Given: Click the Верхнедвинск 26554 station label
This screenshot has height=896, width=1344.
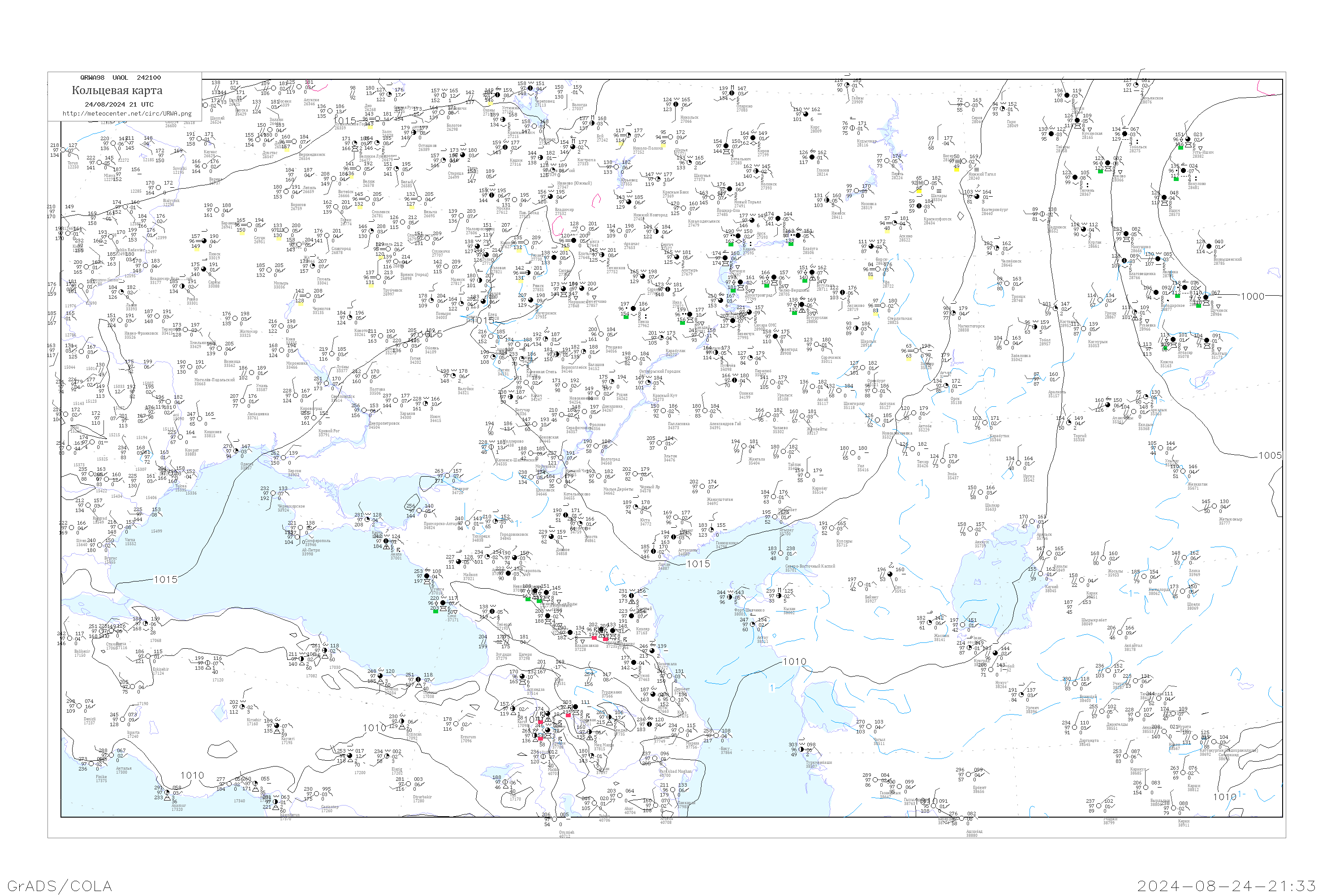Looking at the screenshot, I should [311, 156].
